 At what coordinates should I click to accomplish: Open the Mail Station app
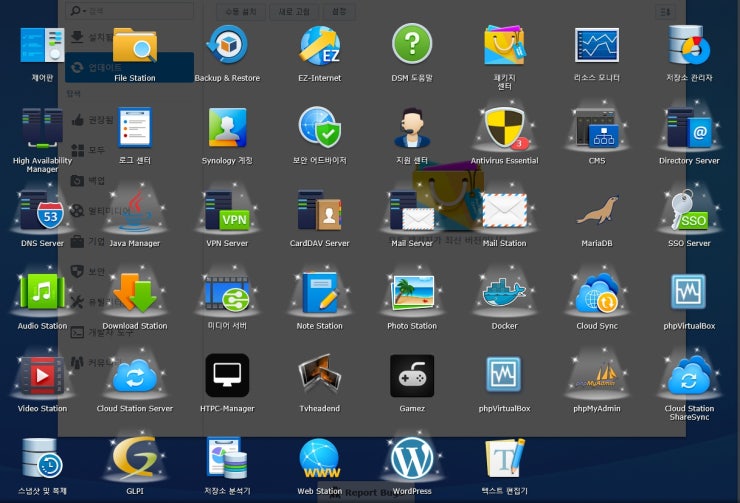pos(505,210)
